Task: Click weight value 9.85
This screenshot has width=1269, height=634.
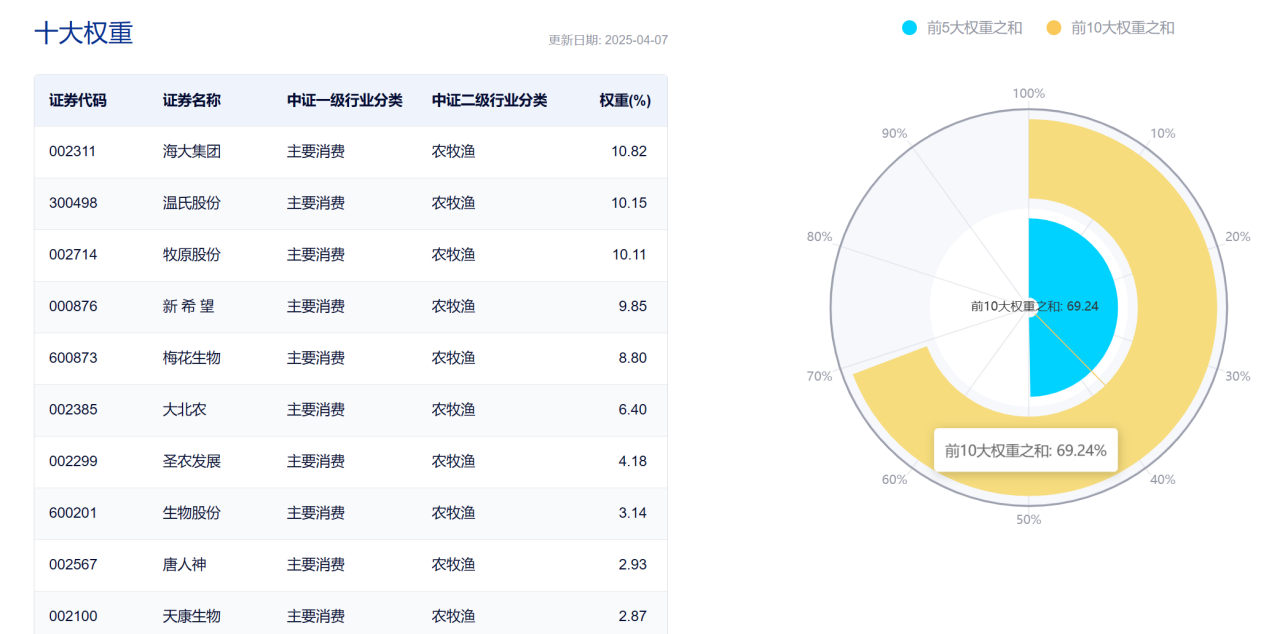Action: 633,306
